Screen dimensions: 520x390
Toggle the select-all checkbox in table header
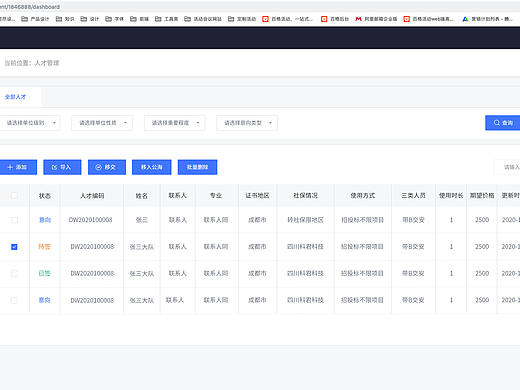point(14,196)
